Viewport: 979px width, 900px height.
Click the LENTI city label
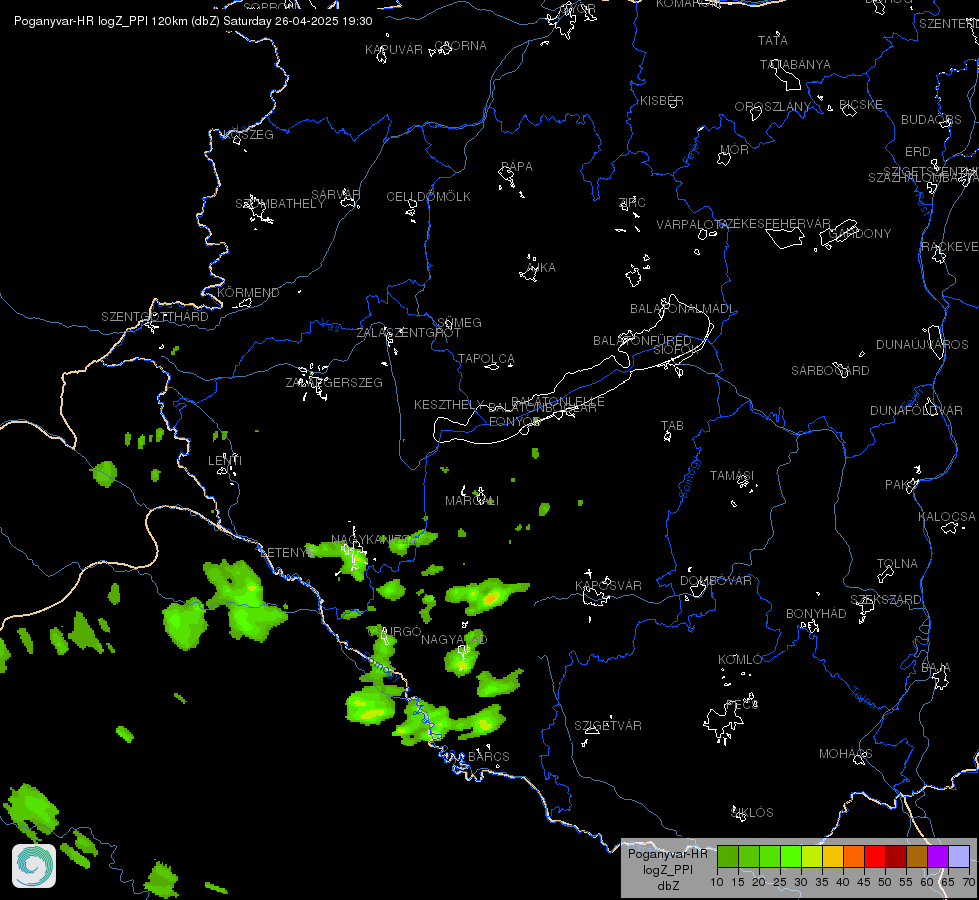(225, 460)
